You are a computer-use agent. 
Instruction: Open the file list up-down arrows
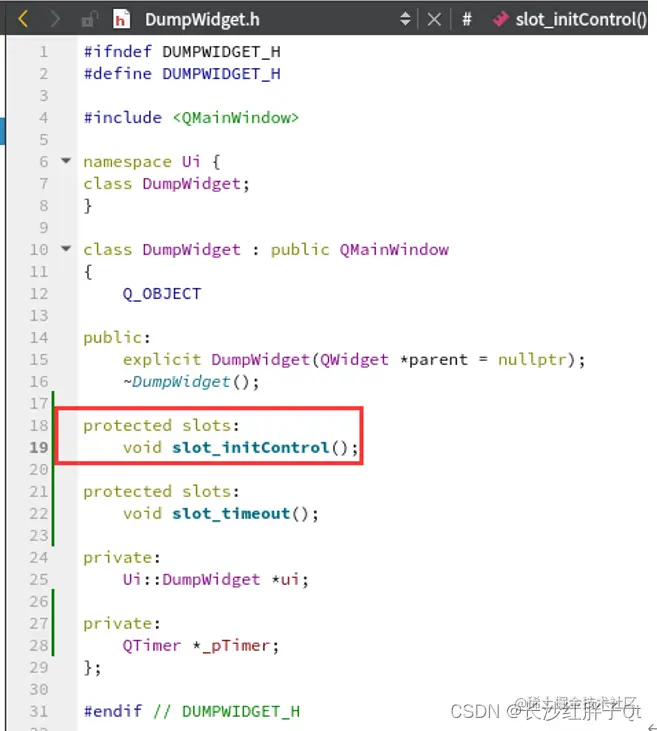click(x=405, y=19)
